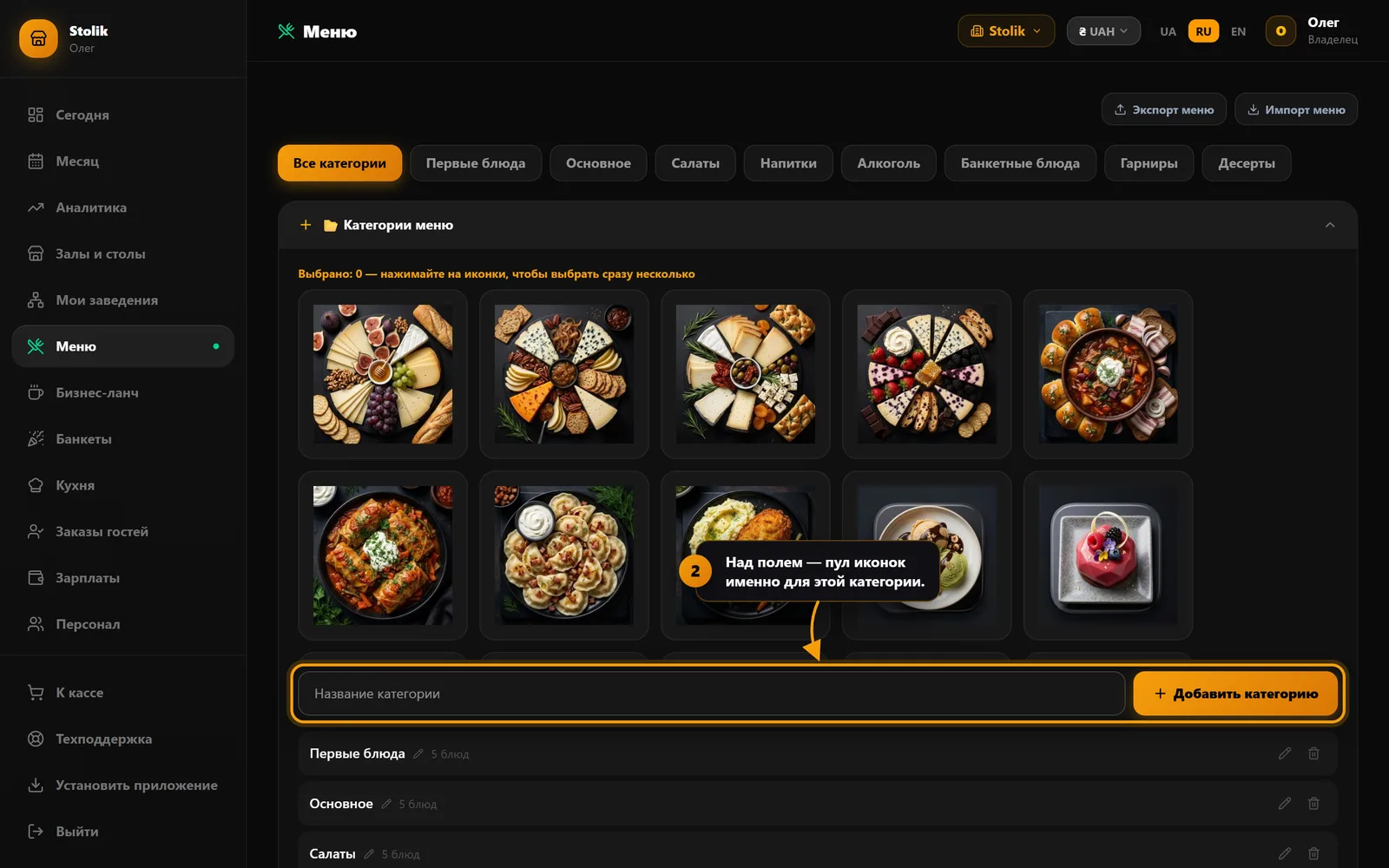Viewport: 1389px width, 868px height.
Task: Select Гарниры tab
Action: point(1149,163)
